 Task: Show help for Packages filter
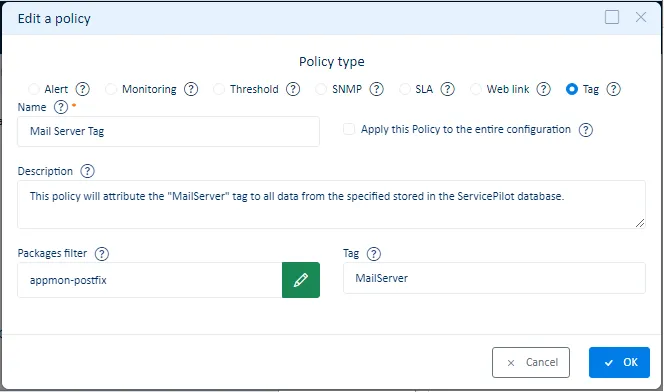tap(102, 254)
